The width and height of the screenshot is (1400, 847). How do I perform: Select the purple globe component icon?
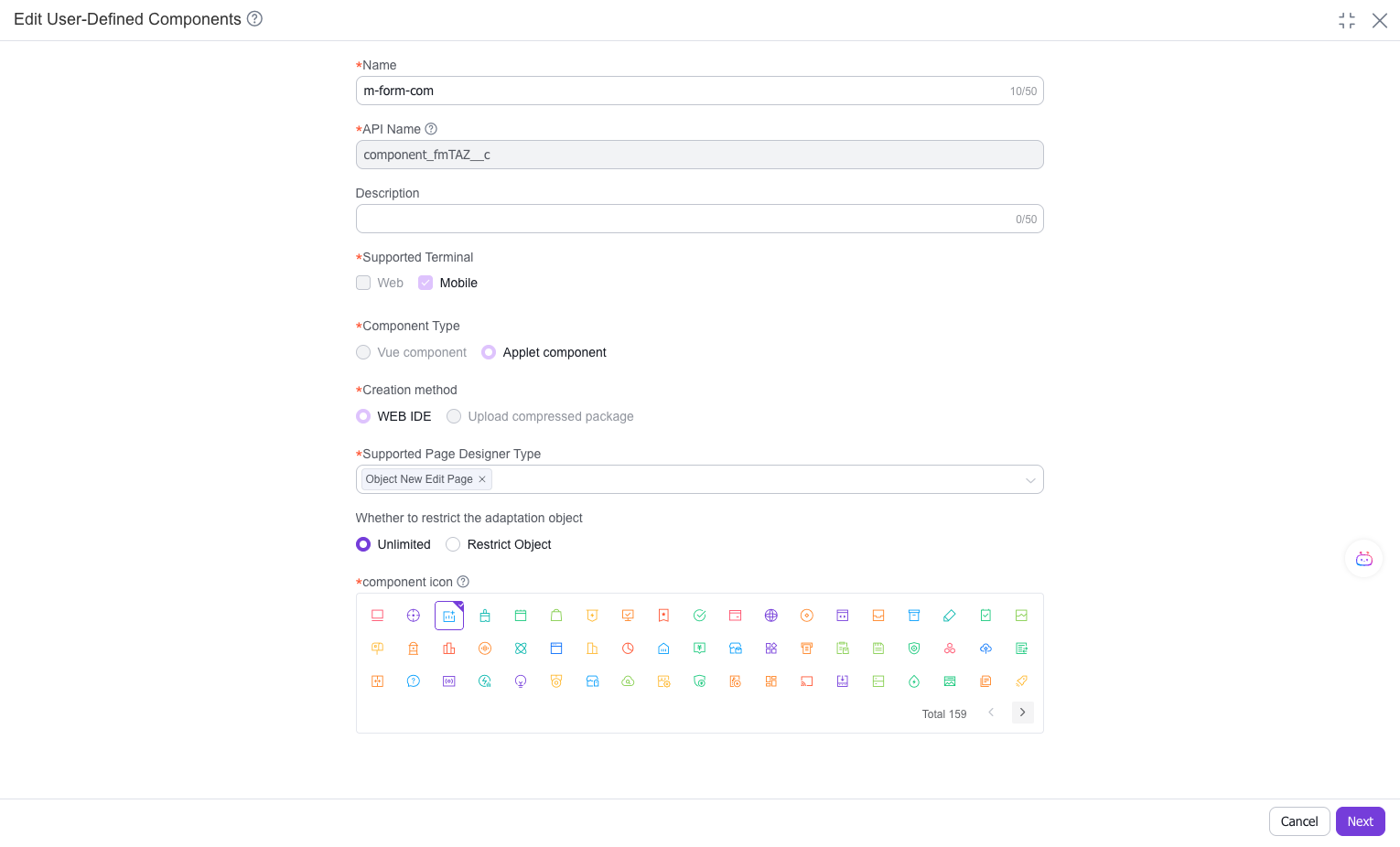point(770,616)
